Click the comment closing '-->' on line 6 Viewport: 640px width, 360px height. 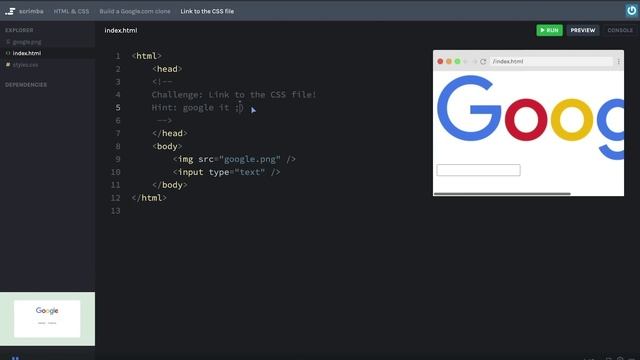coord(164,120)
